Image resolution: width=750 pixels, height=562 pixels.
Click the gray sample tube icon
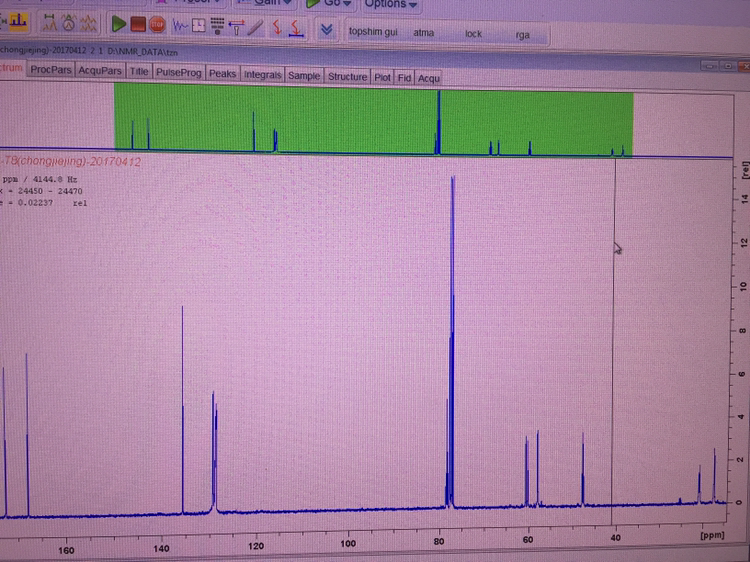click(255, 28)
